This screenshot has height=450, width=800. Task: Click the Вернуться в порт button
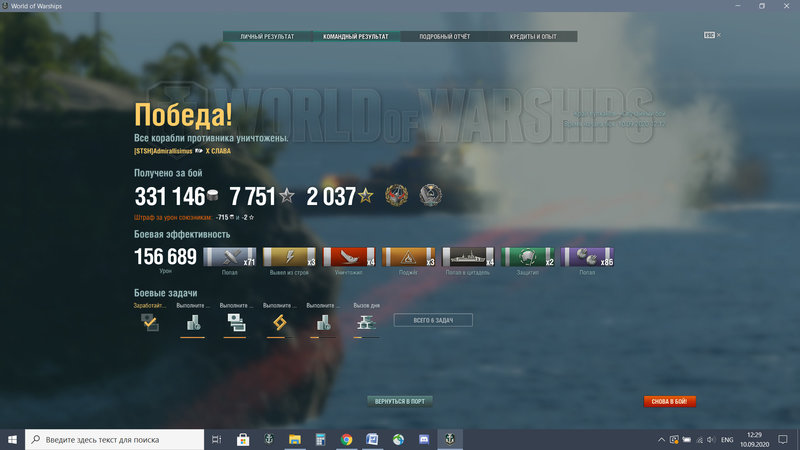[400, 401]
